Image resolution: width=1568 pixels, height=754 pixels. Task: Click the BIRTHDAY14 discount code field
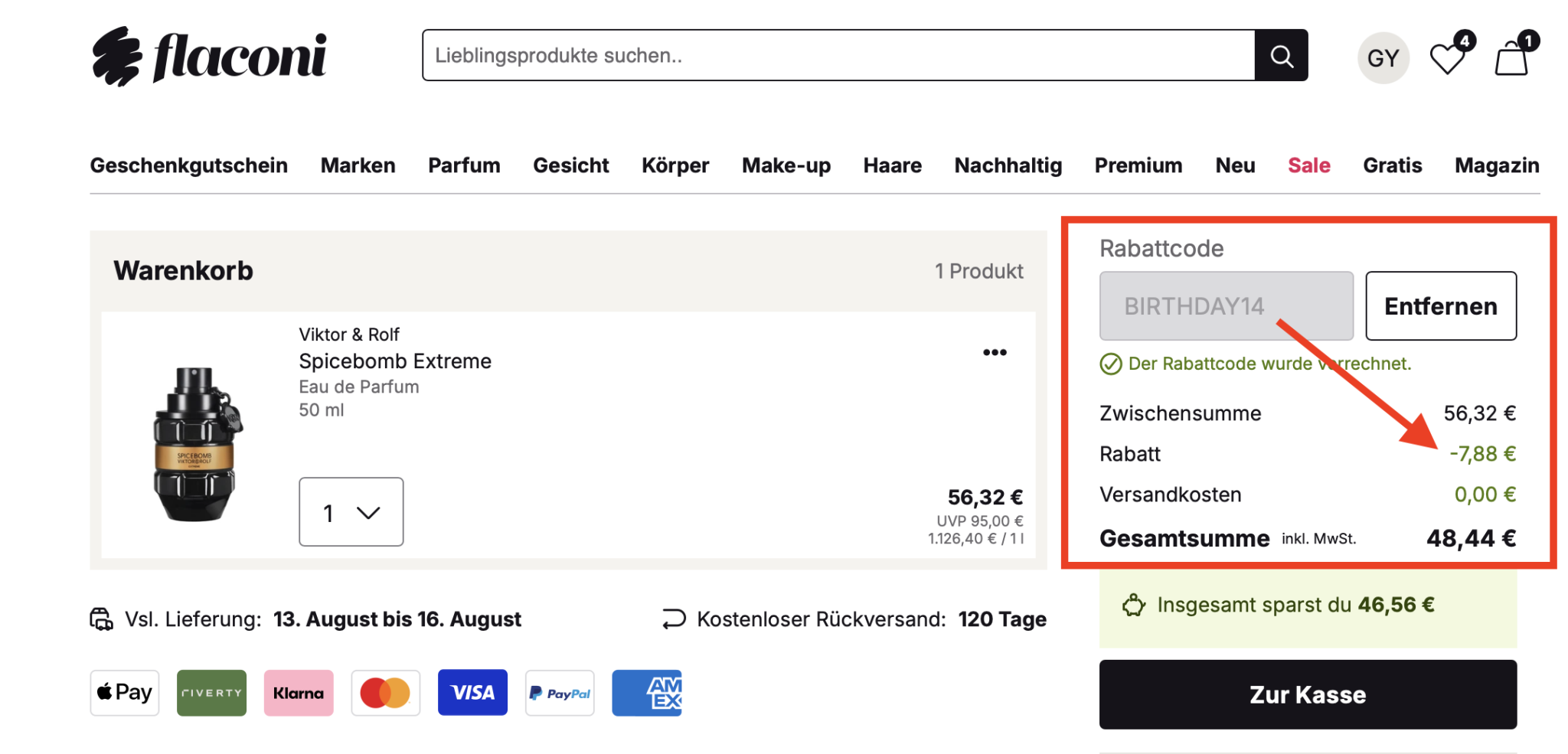1227,306
